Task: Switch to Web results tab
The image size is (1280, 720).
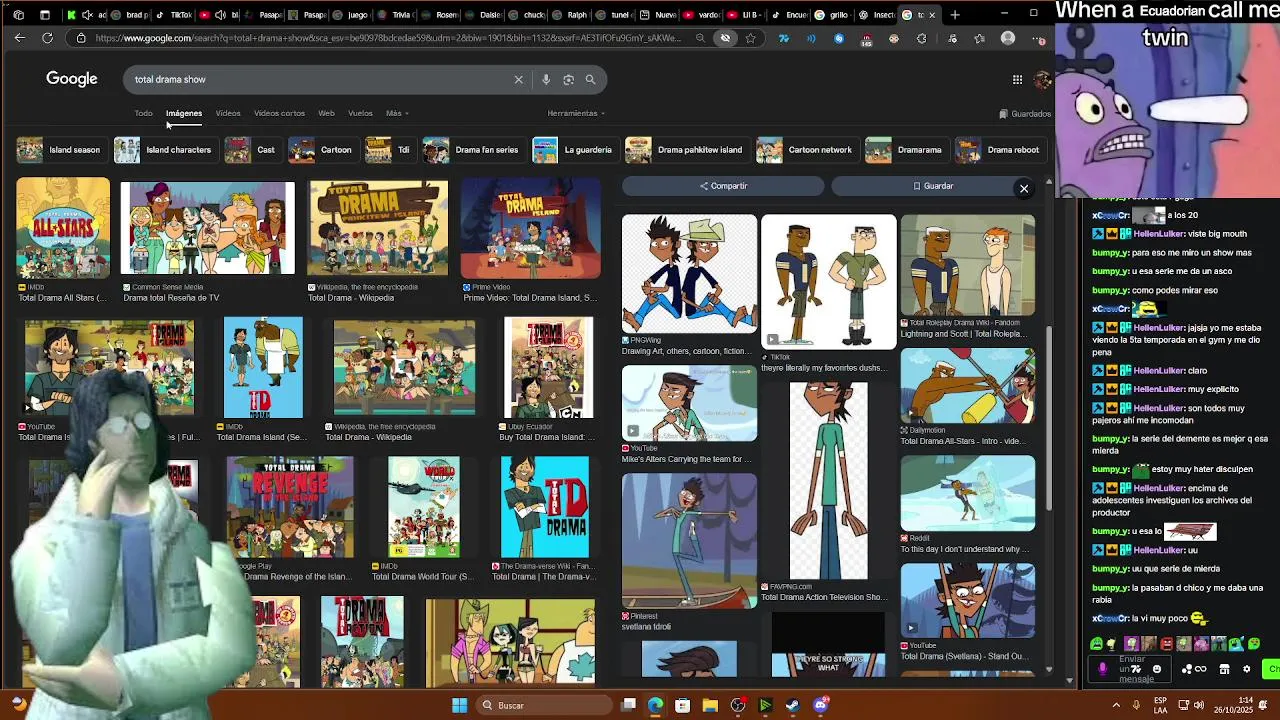Action: pos(326,113)
